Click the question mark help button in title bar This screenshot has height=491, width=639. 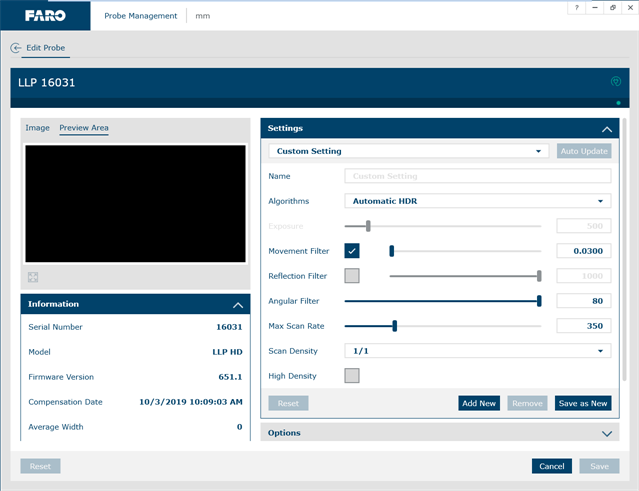(576, 8)
